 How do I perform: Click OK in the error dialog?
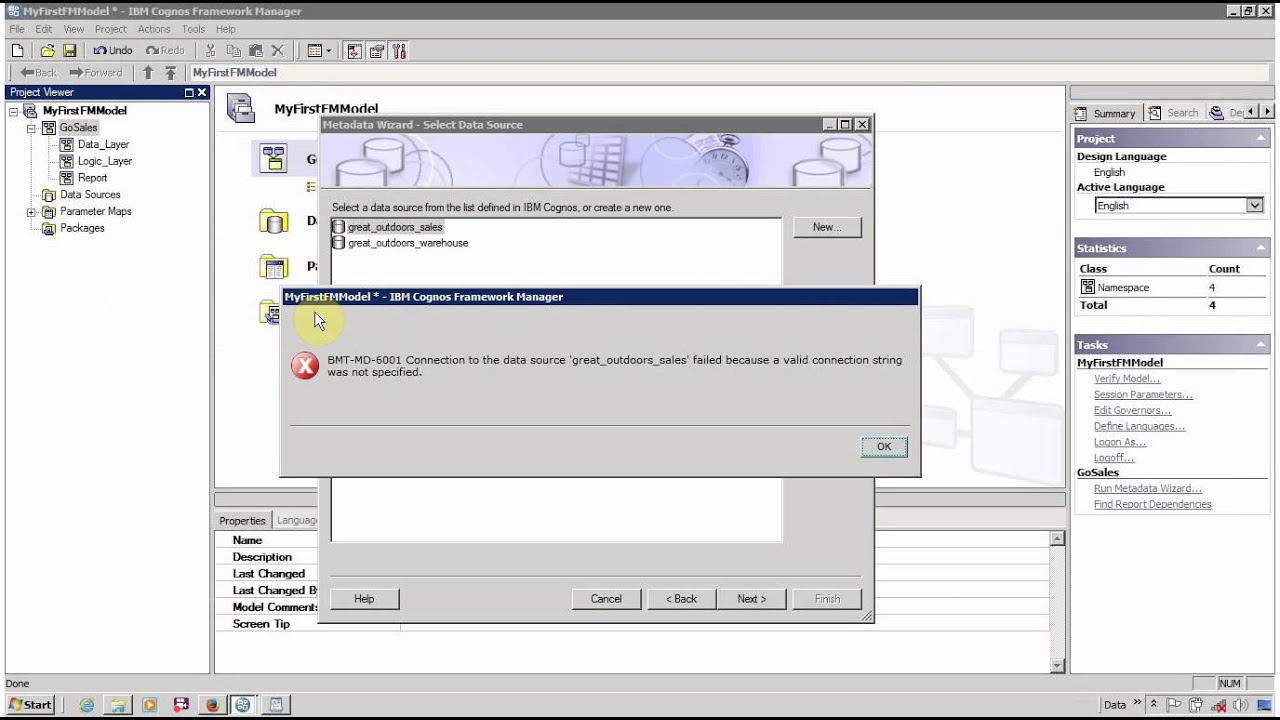tap(884, 447)
